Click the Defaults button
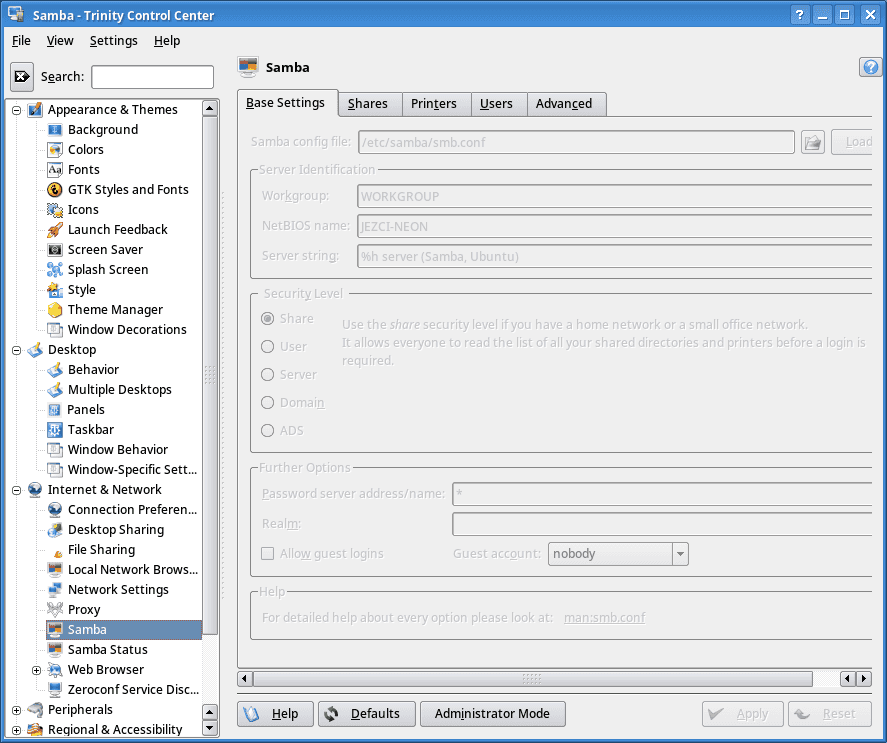This screenshot has height=743, width=887. click(367, 714)
